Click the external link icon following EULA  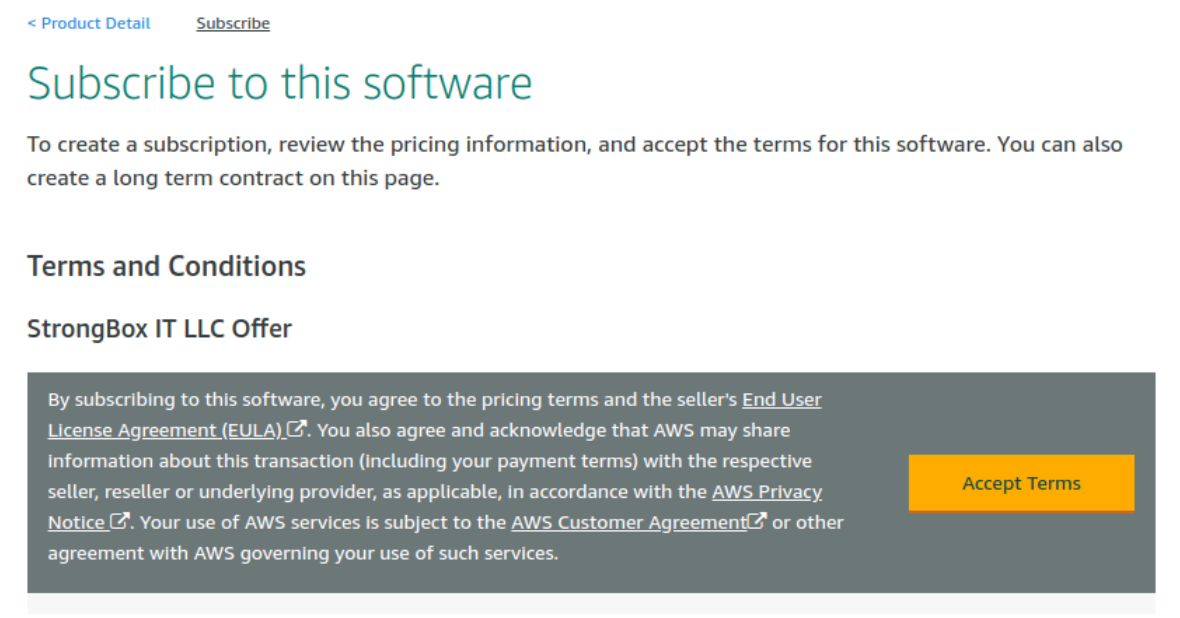297,428
